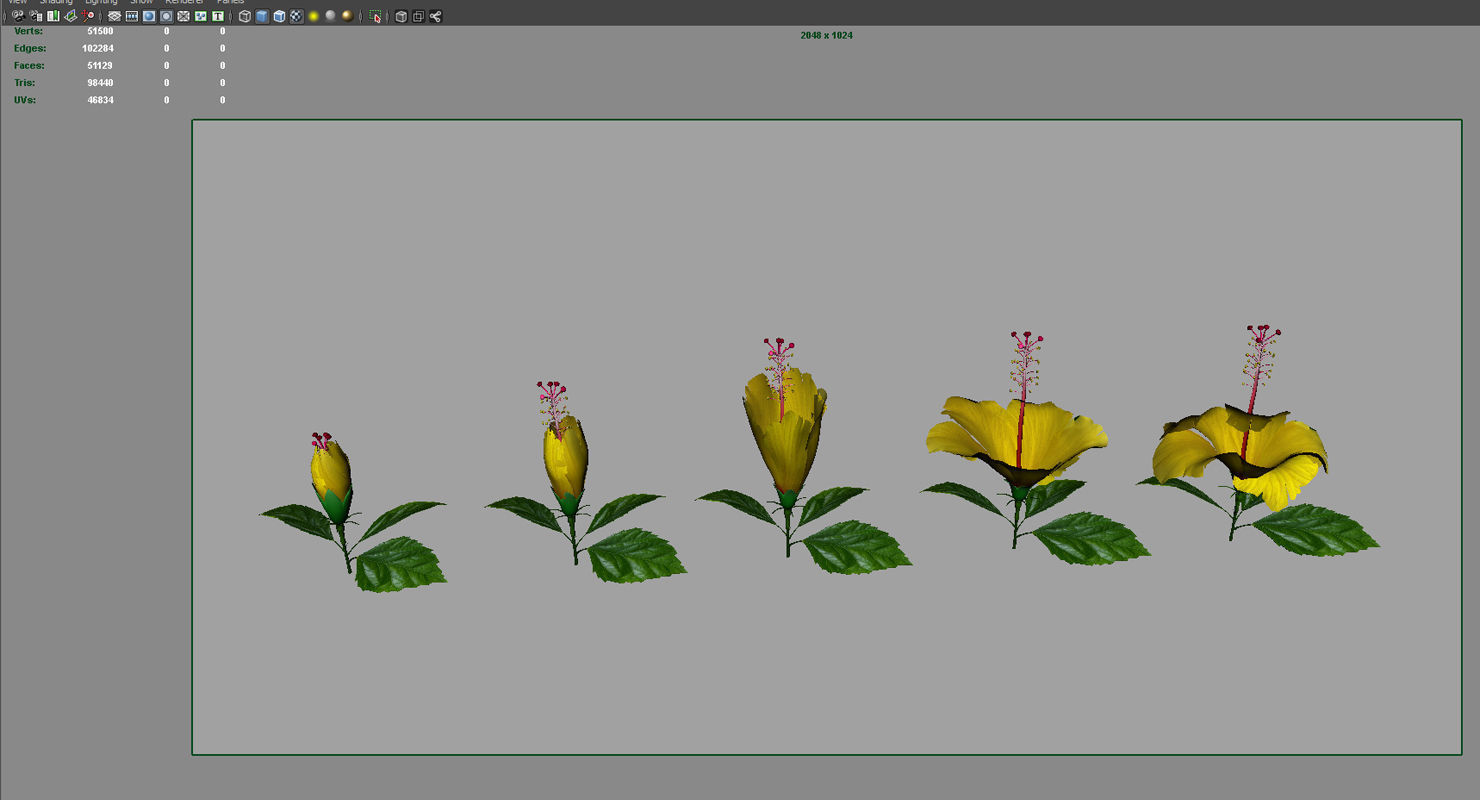Click the triangle count 98440

[100, 82]
